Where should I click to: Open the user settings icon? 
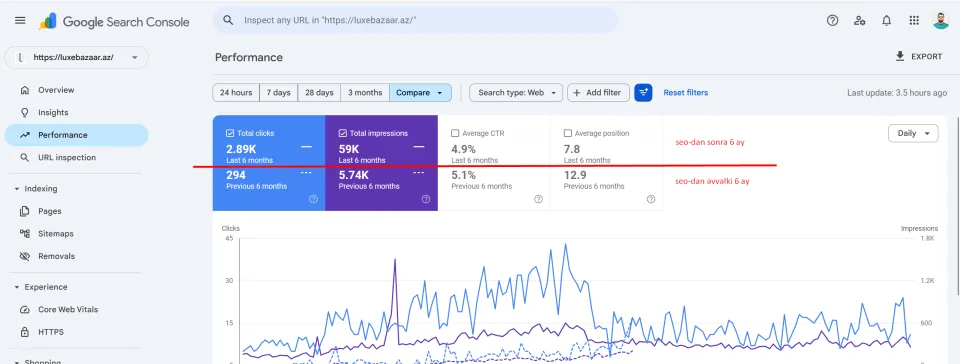click(860, 20)
